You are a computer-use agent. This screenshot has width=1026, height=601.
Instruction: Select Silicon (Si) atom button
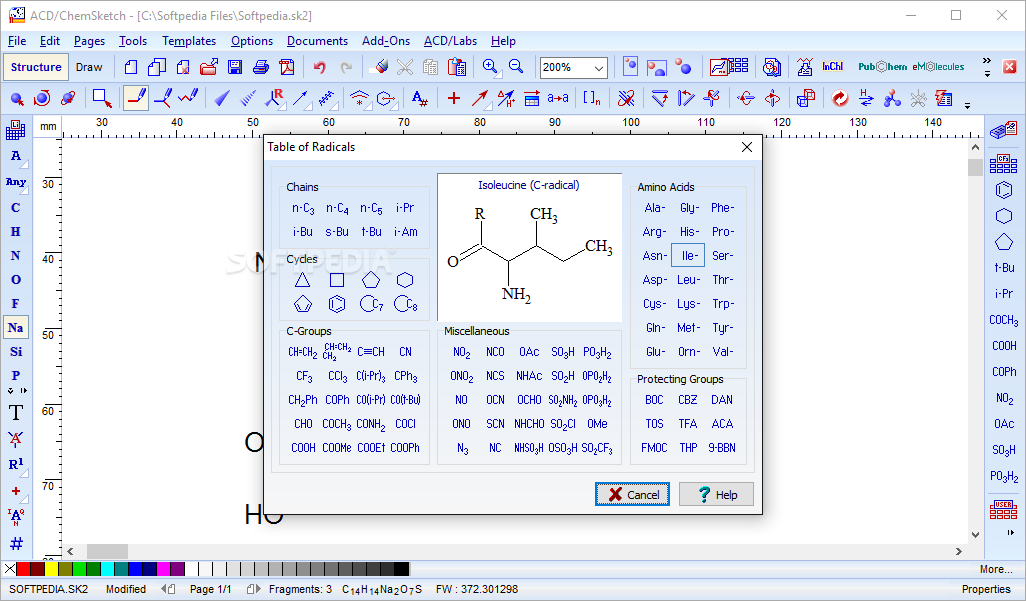(16, 352)
